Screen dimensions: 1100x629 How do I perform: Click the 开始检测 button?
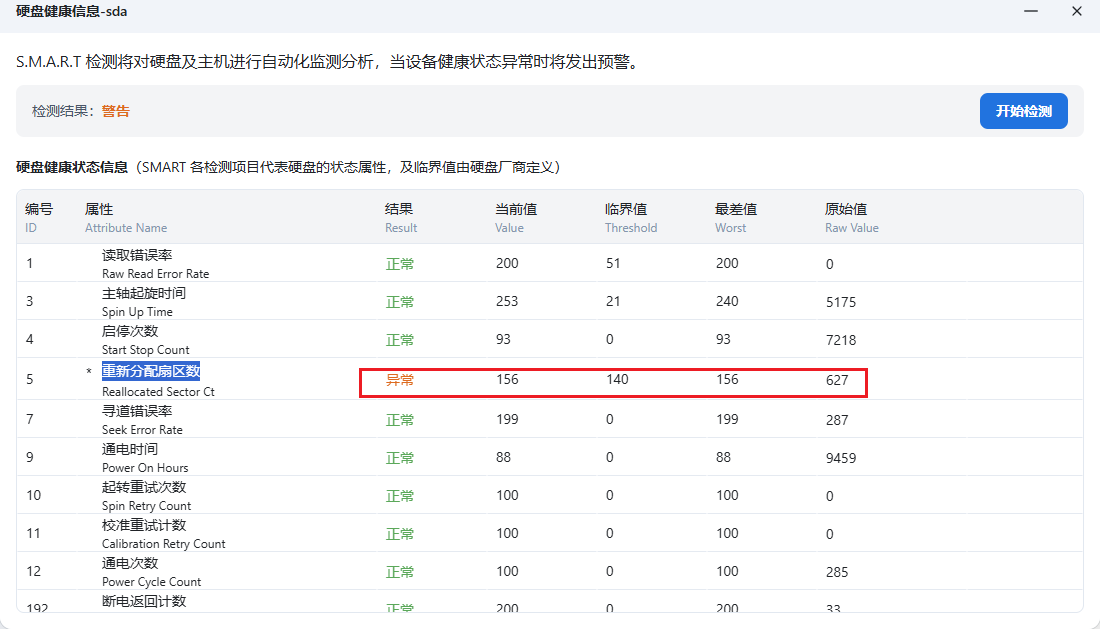[1023, 111]
